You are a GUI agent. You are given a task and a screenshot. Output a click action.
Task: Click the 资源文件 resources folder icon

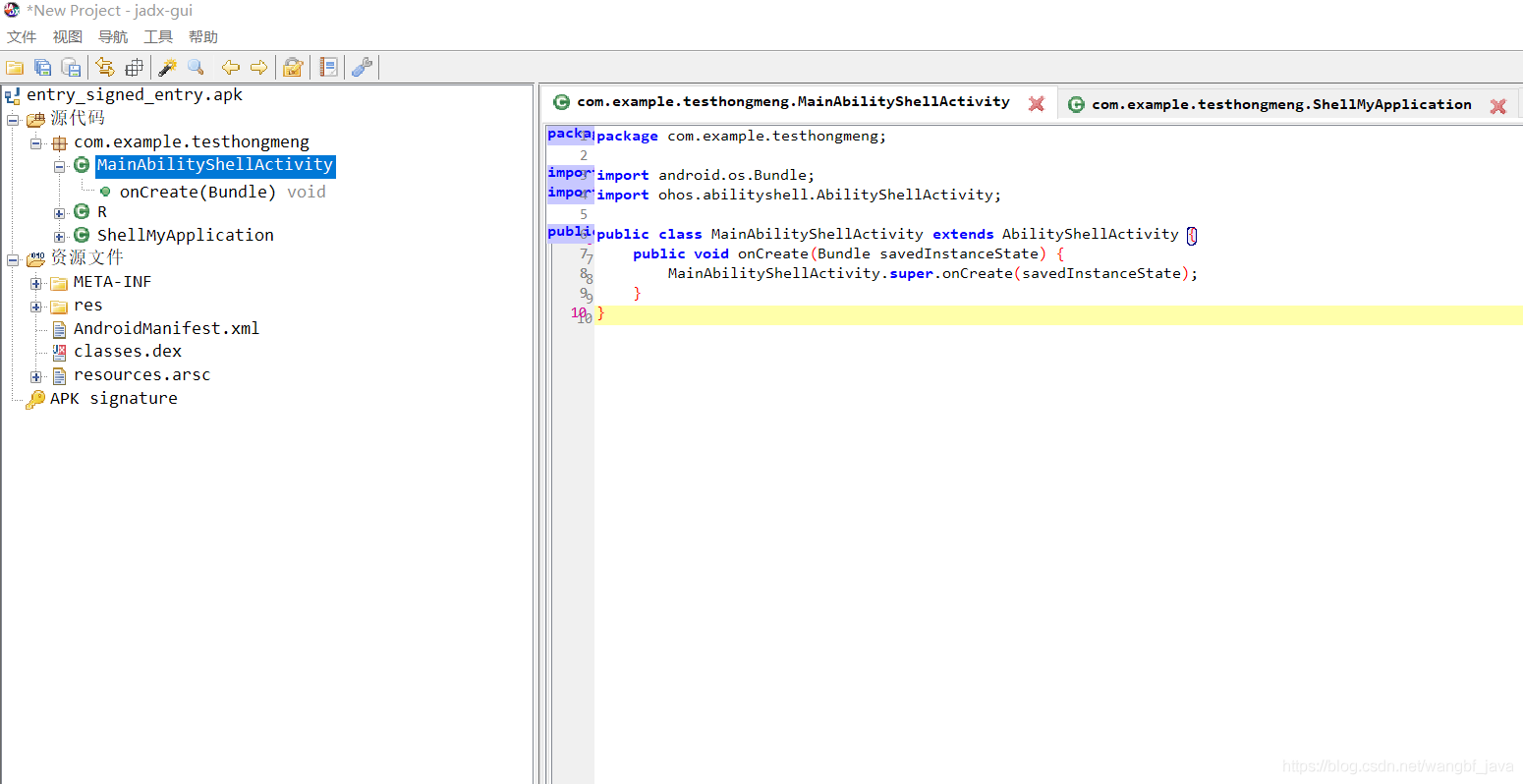point(36,259)
